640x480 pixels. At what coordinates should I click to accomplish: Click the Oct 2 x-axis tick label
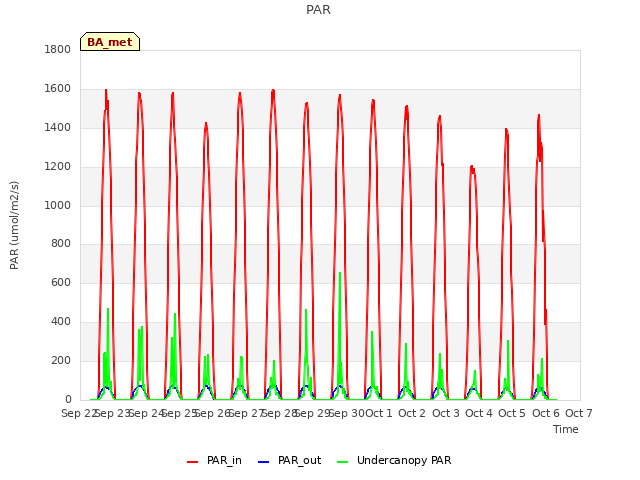(x=412, y=413)
